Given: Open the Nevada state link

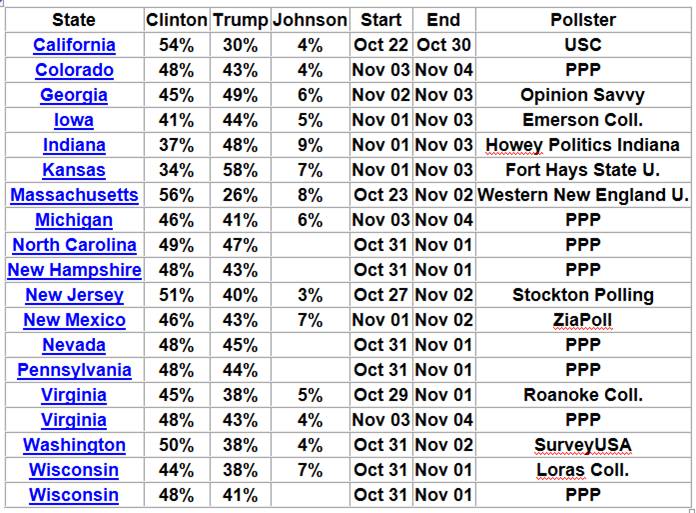Looking at the screenshot, I should pos(74,345).
